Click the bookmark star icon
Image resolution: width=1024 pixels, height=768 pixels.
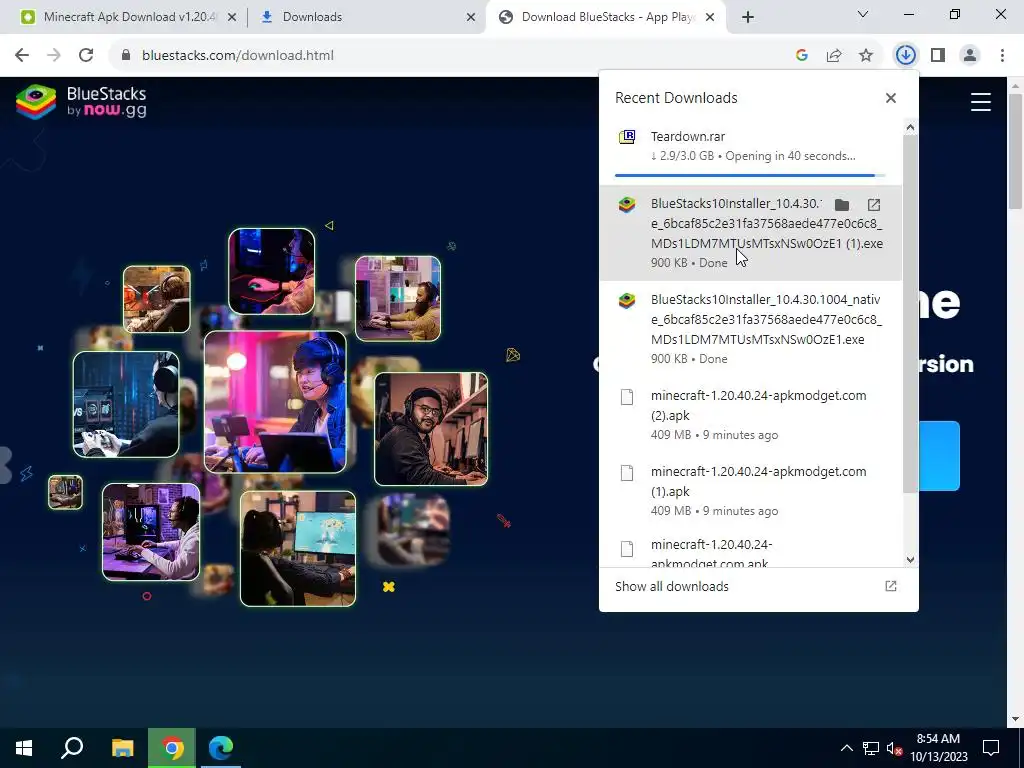coord(866,56)
